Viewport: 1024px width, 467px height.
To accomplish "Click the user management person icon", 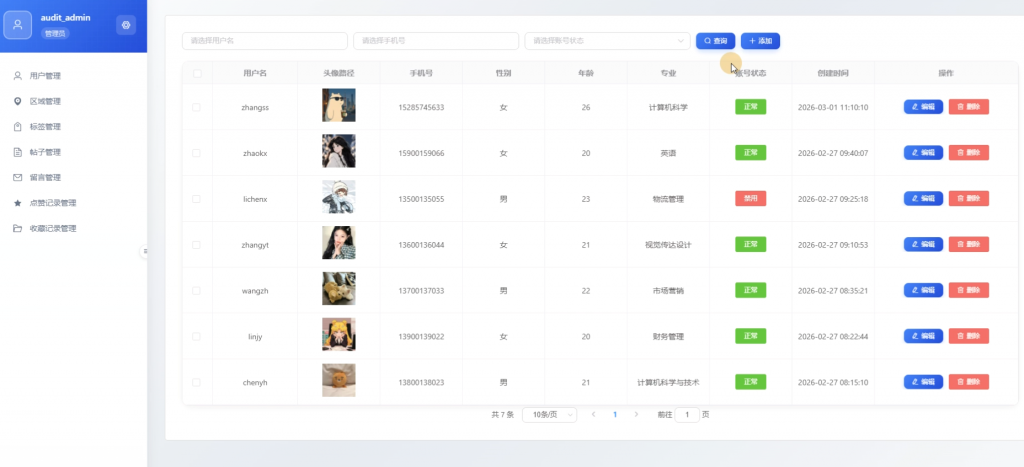I will (x=18, y=76).
